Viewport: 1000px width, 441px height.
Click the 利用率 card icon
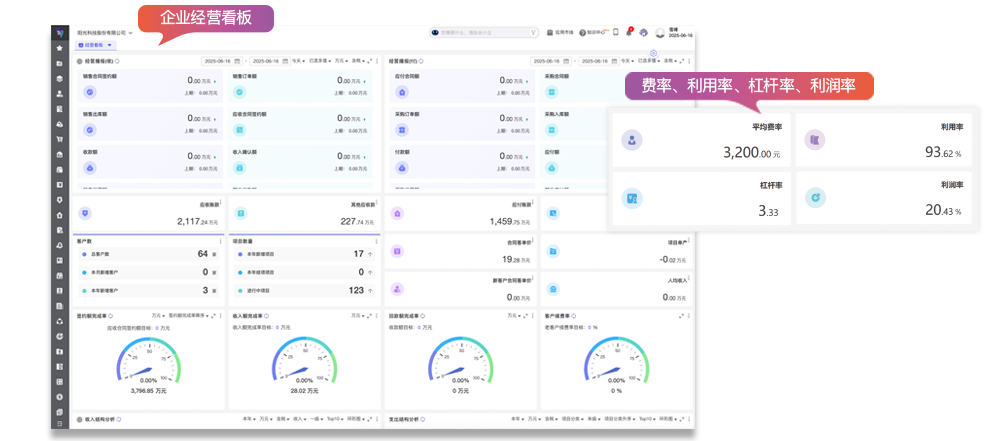(815, 140)
